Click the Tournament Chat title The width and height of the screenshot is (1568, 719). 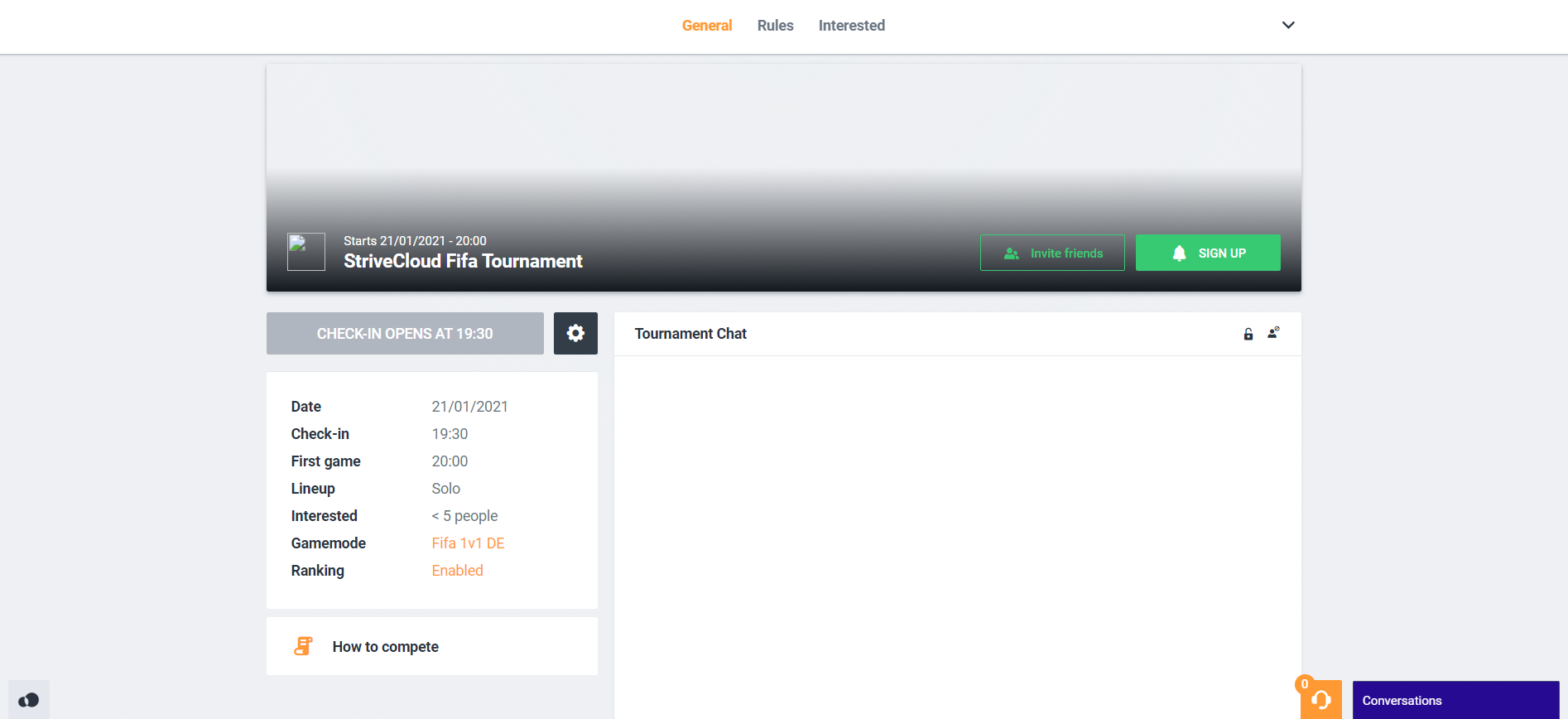click(690, 334)
